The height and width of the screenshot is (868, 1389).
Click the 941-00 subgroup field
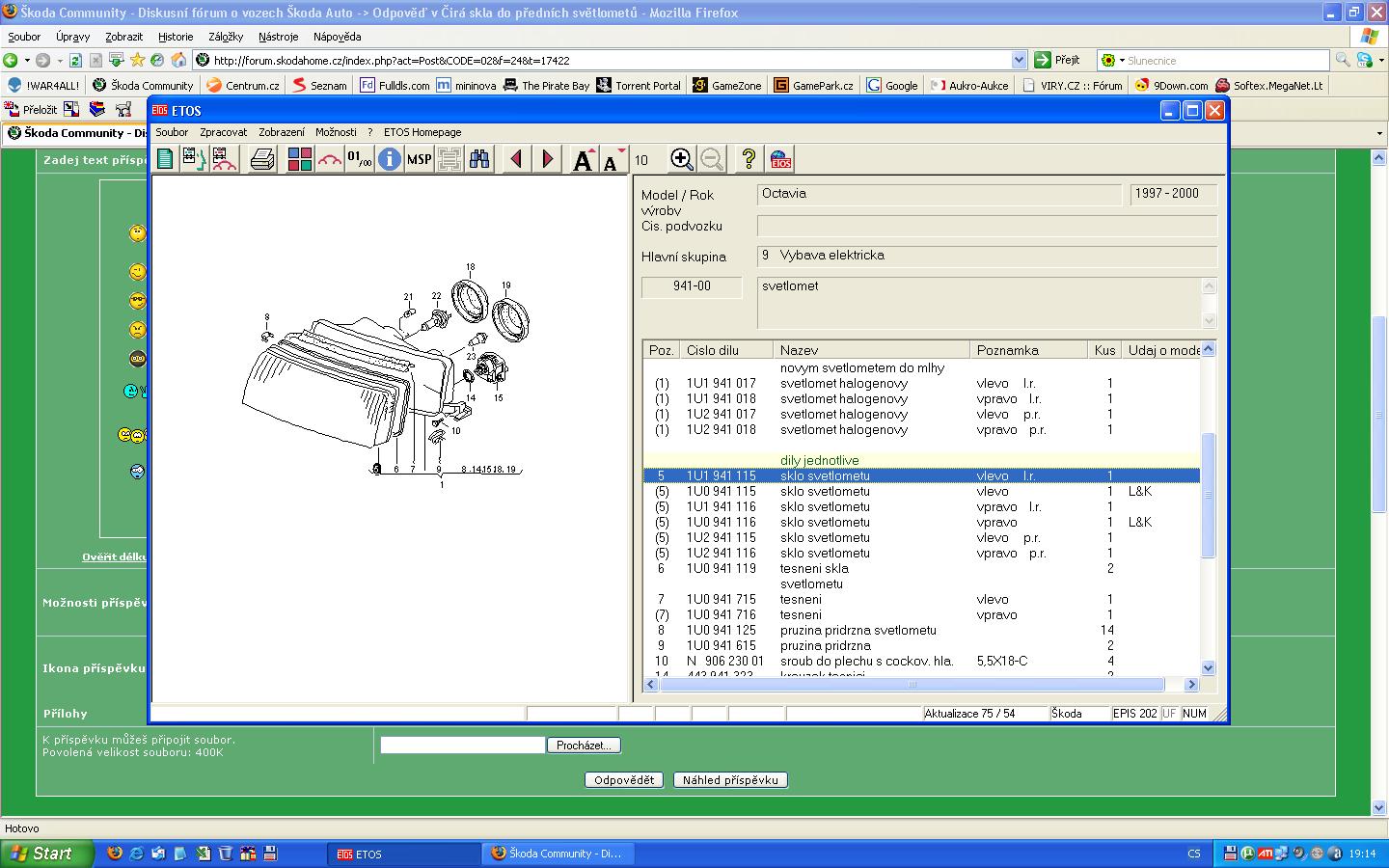point(692,286)
